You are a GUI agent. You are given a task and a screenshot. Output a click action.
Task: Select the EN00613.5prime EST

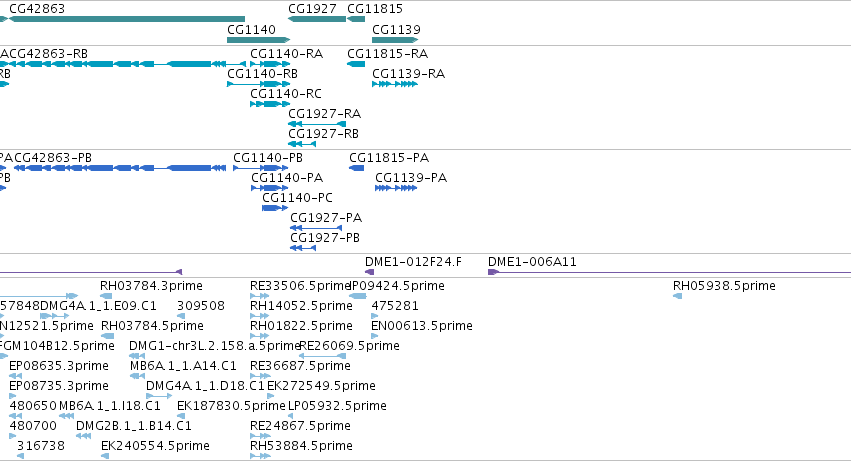374,336
